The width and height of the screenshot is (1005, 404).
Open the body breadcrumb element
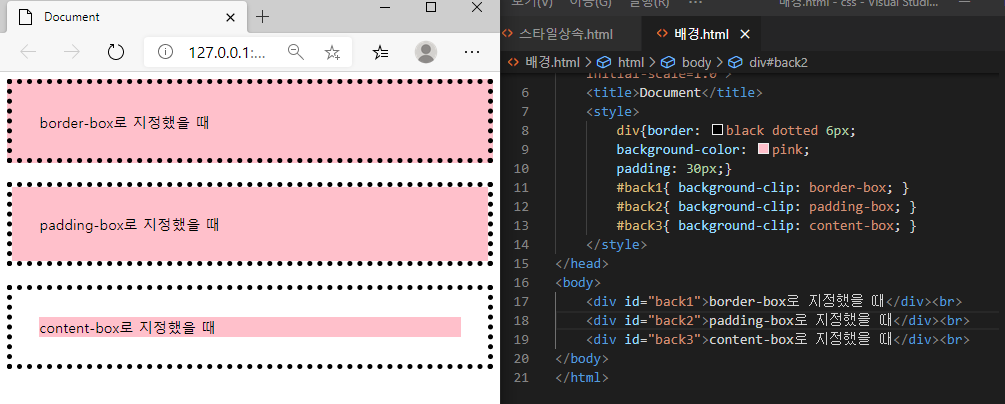(x=696, y=62)
